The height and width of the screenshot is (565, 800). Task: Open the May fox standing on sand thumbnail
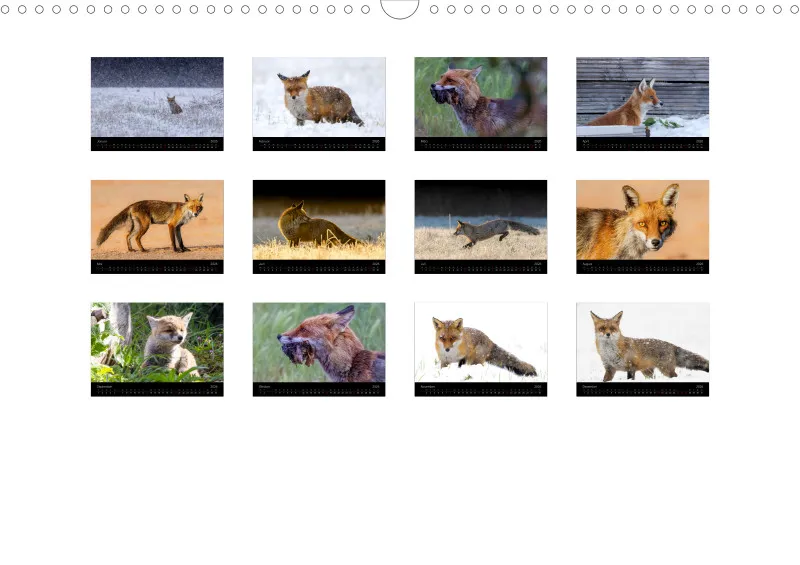157,227
